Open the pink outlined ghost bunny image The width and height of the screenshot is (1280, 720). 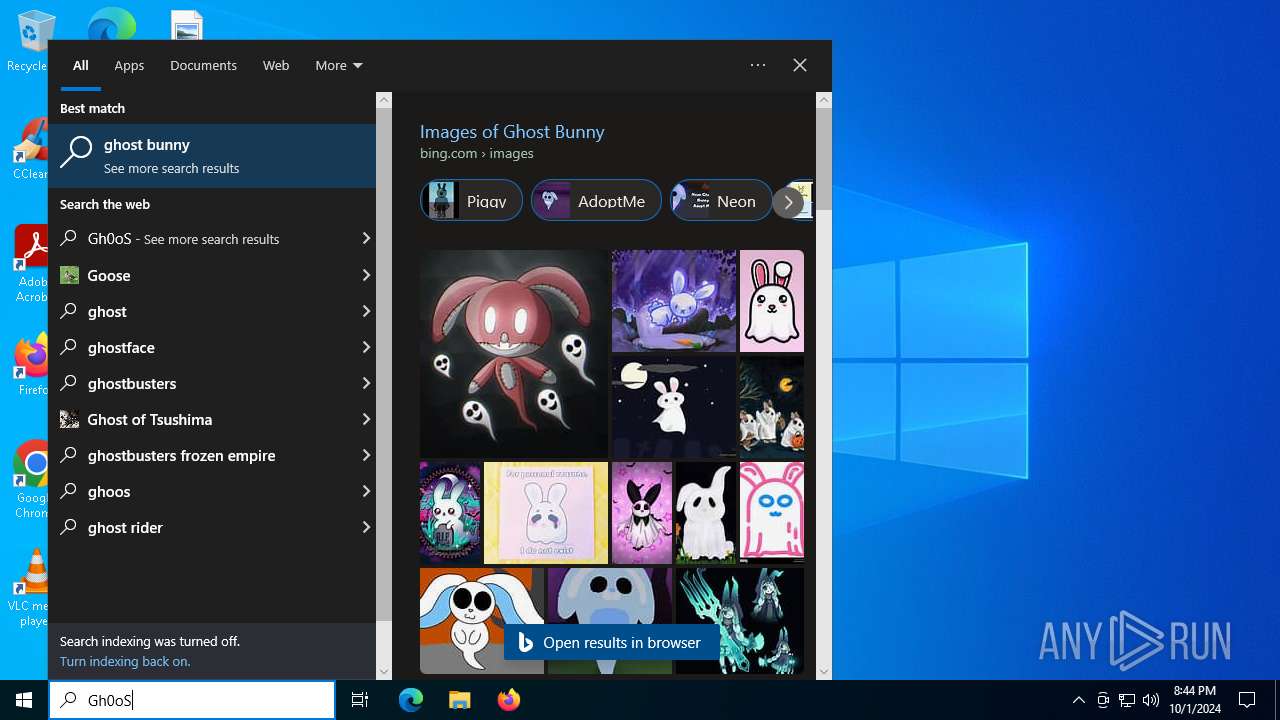772,513
